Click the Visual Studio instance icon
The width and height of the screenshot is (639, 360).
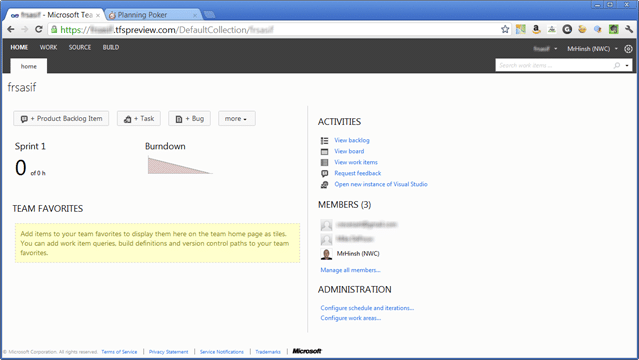point(324,184)
